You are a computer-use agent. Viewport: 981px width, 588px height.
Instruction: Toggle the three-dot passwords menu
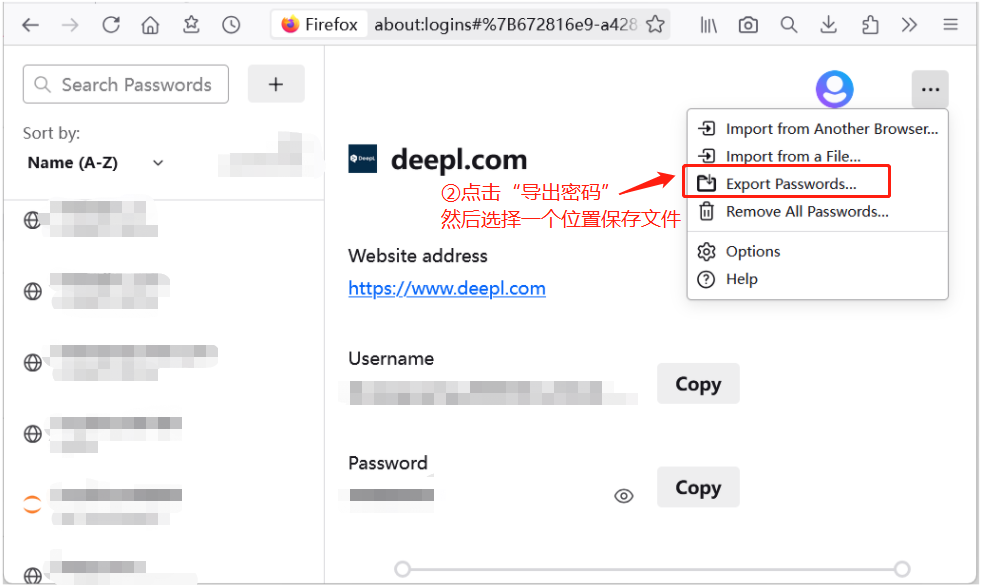click(x=930, y=89)
